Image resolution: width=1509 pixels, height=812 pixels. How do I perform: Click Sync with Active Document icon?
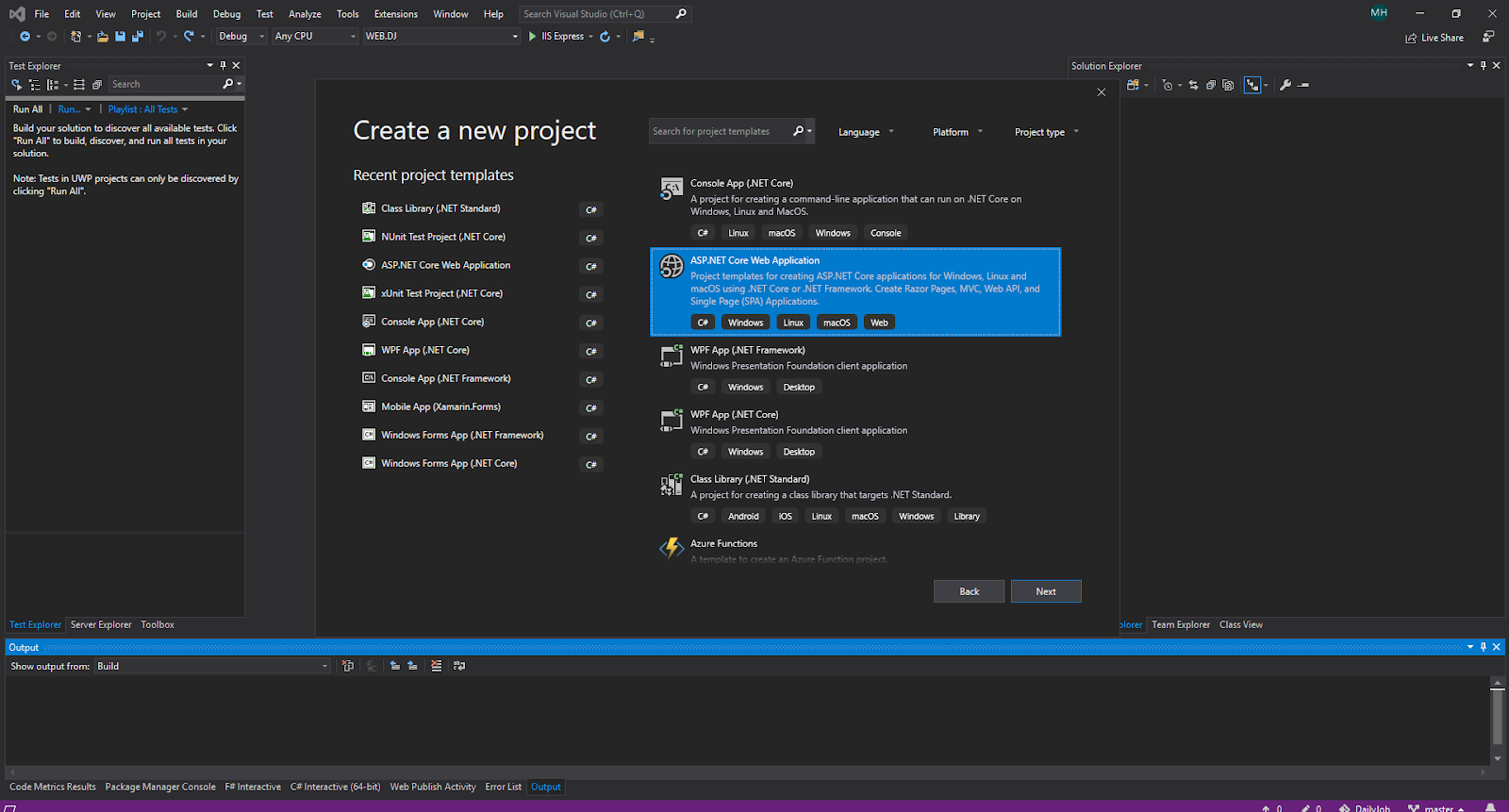1194,85
